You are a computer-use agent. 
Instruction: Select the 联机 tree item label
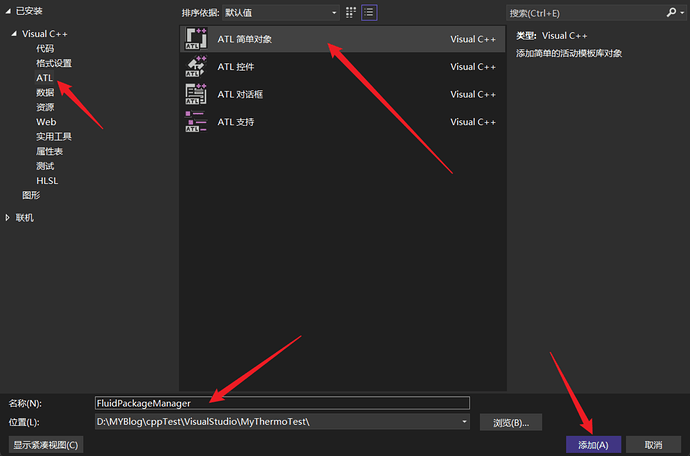pyautogui.click(x=25, y=217)
